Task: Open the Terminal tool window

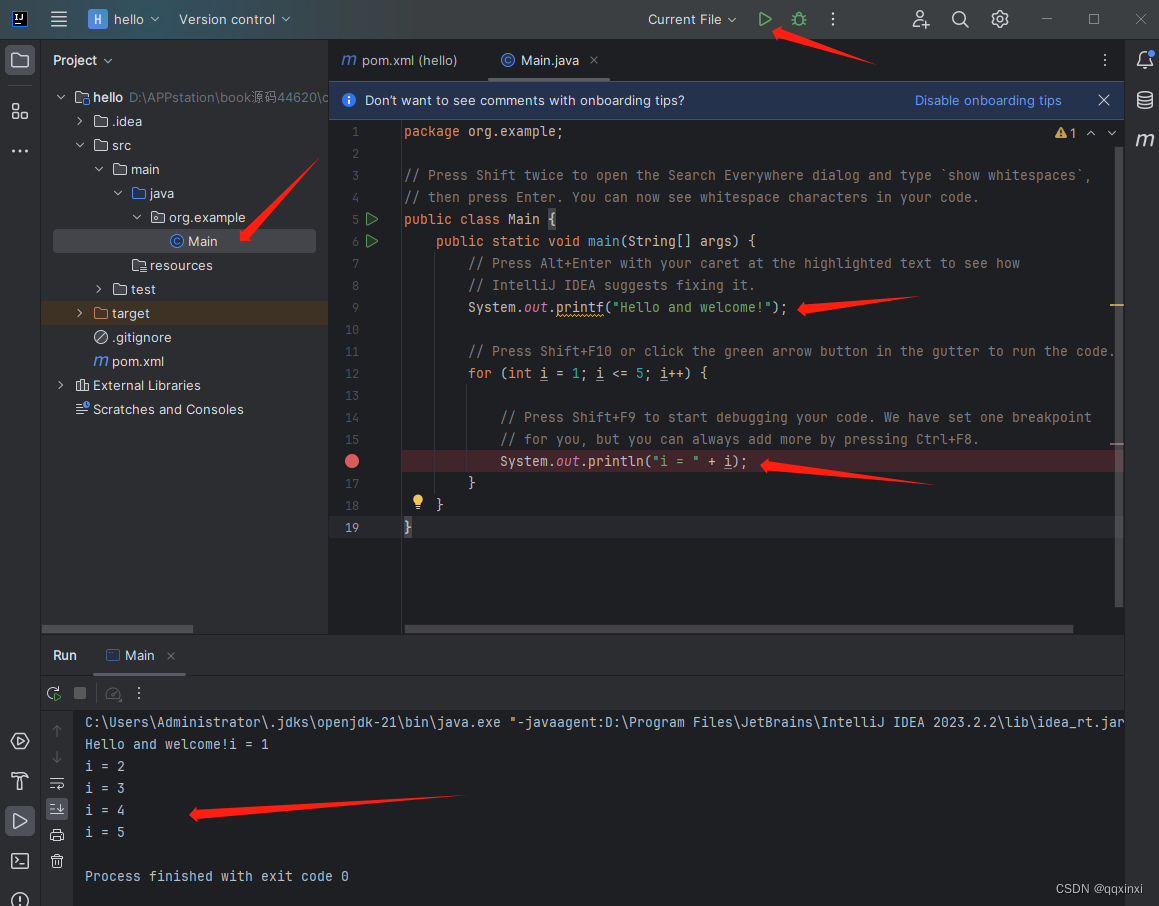Action: [20, 861]
